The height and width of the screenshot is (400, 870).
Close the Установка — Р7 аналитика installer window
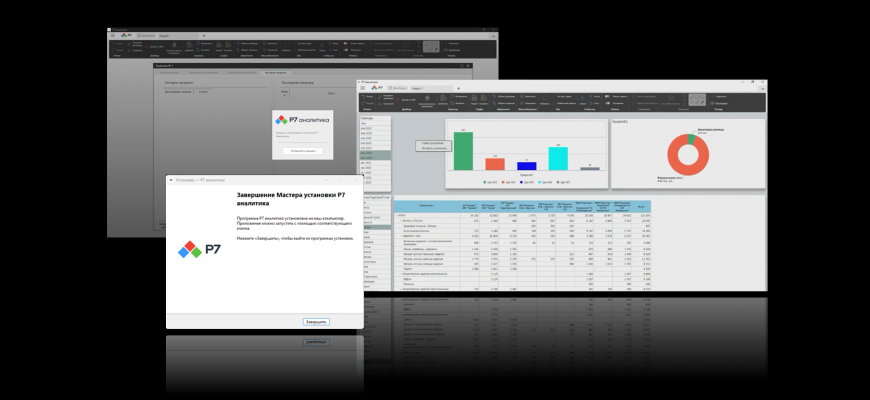pos(356,180)
